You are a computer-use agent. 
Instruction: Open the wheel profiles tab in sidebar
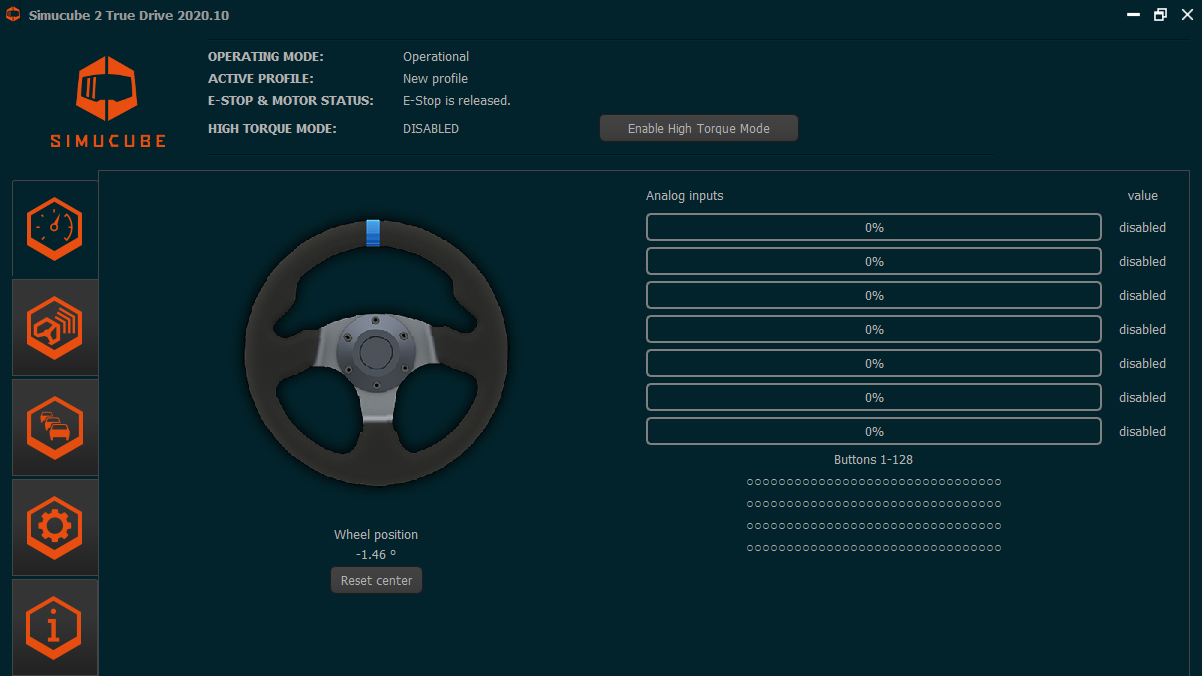click(x=55, y=328)
